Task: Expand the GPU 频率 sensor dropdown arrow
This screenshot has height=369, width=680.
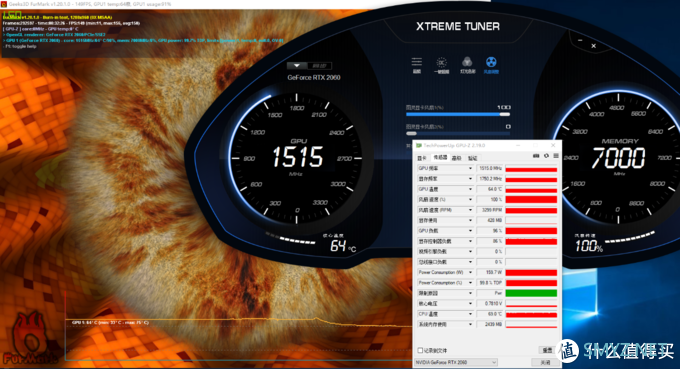Action: coord(470,168)
